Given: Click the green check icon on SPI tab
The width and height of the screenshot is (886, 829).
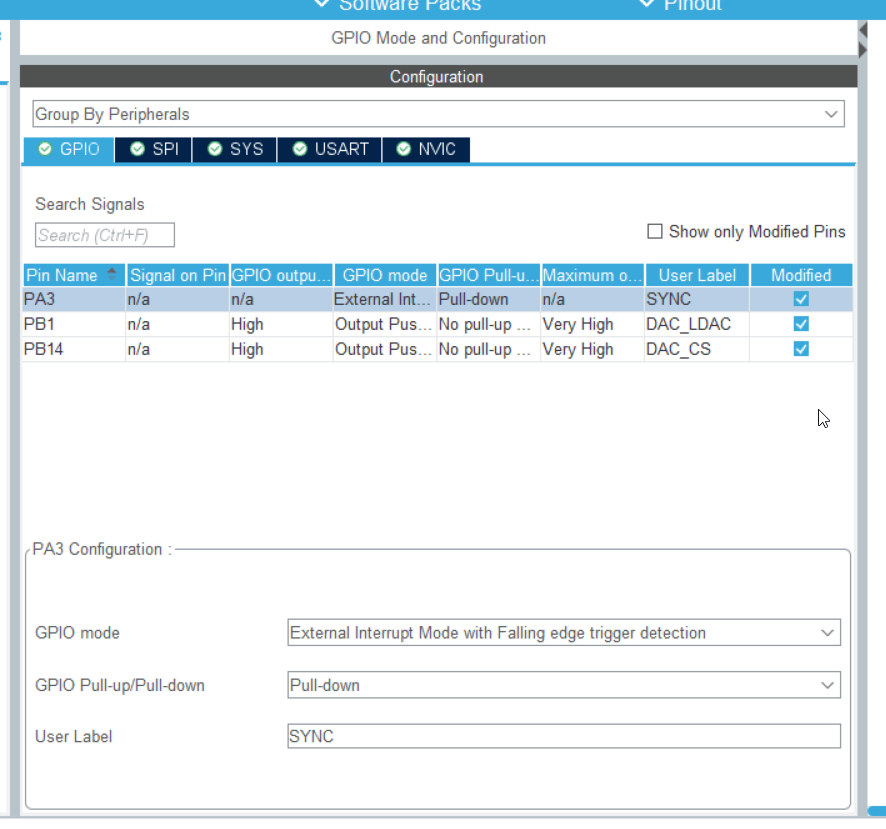Looking at the screenshot, I should [137, 149].
